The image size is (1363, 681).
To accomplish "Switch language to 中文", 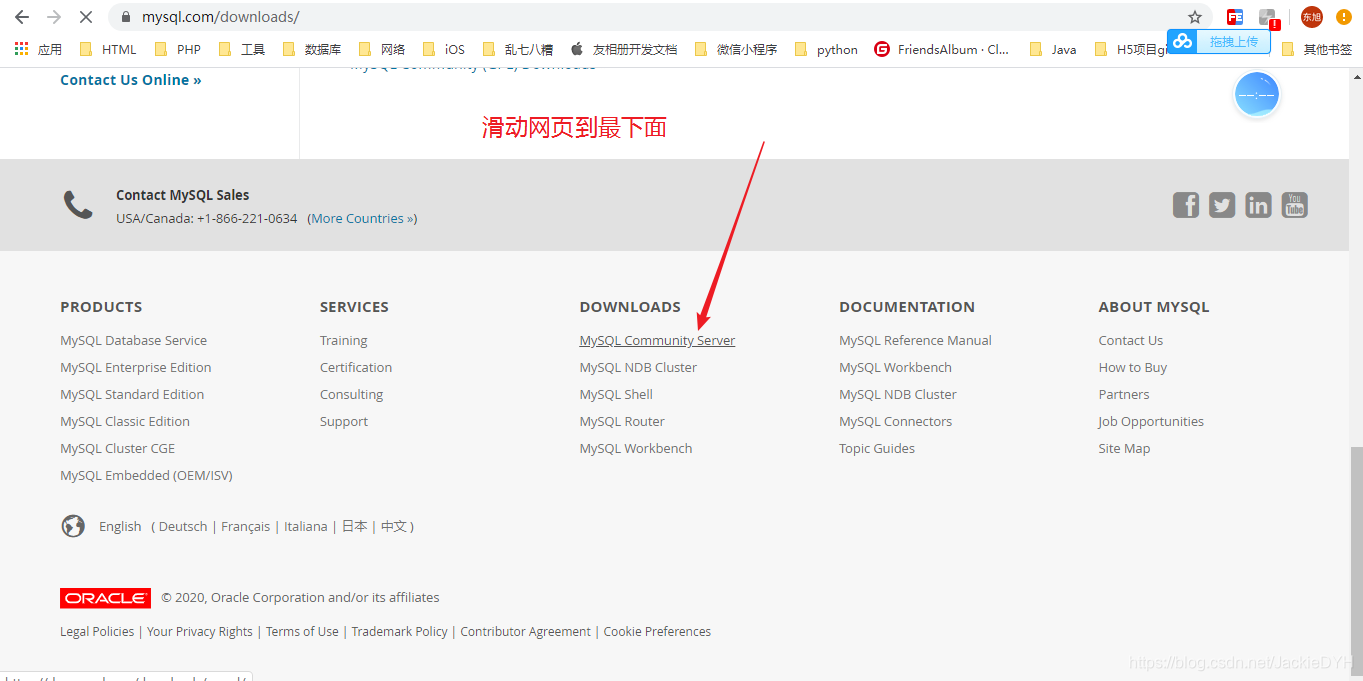I will tap(394, 526).
